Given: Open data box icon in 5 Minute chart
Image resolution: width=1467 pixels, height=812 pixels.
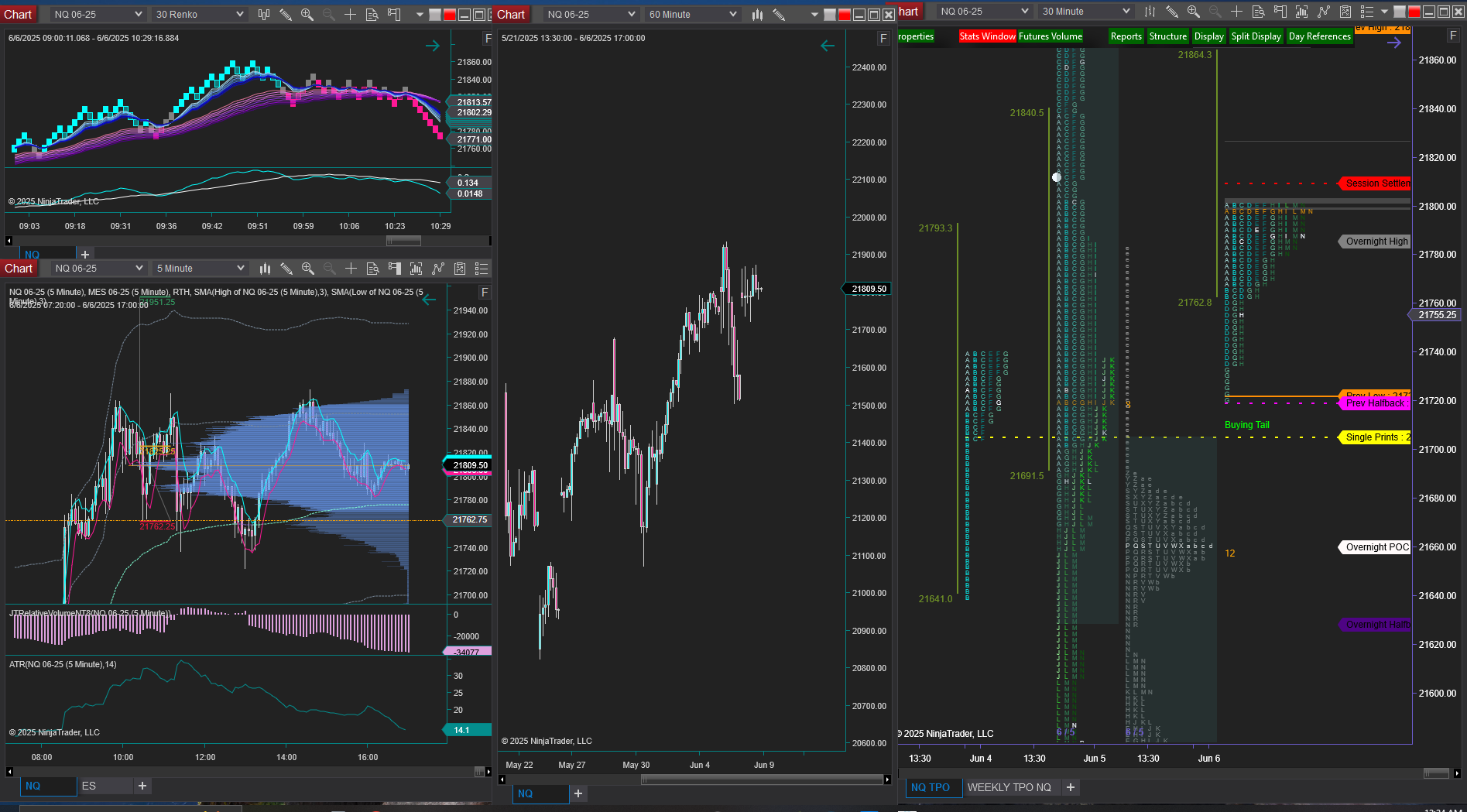Looking at the screenshot, I should (373, 268).
